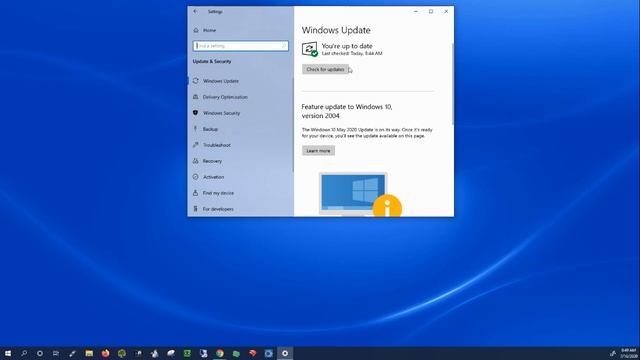Click the "You're up to date" status text
This screenshot has width=640, height=360.
(347, 46)
